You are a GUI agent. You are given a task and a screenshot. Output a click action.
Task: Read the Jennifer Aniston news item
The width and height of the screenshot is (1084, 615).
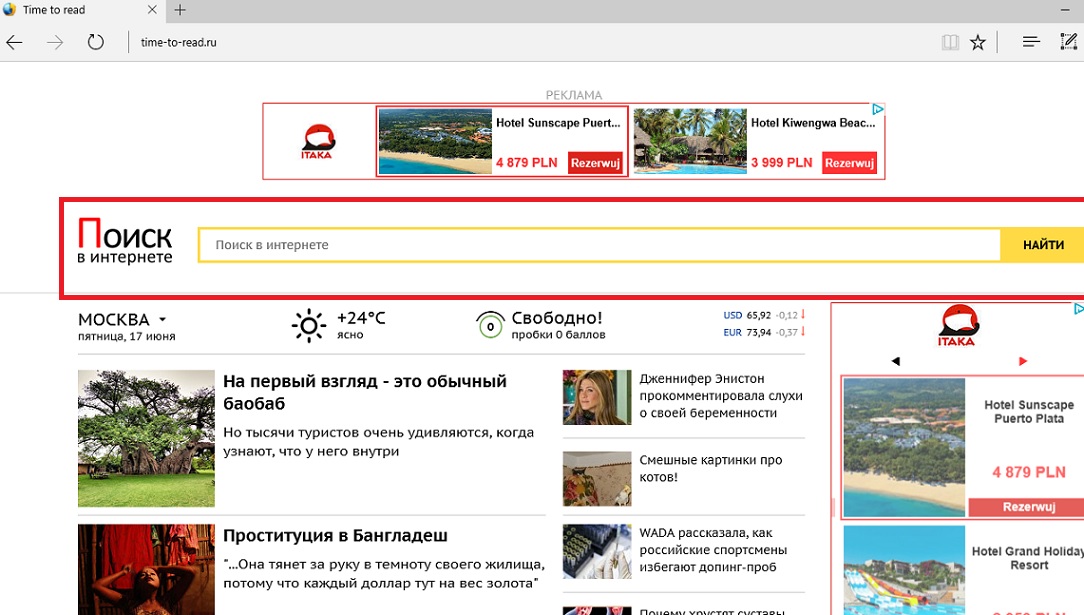pos(722,397)
